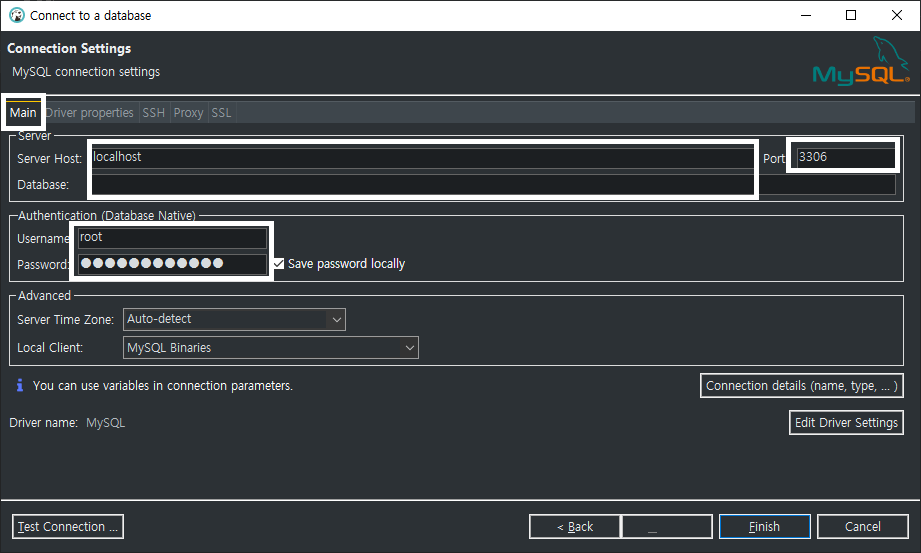
Task: Click the Username field containing root
Action: point(173,237)
